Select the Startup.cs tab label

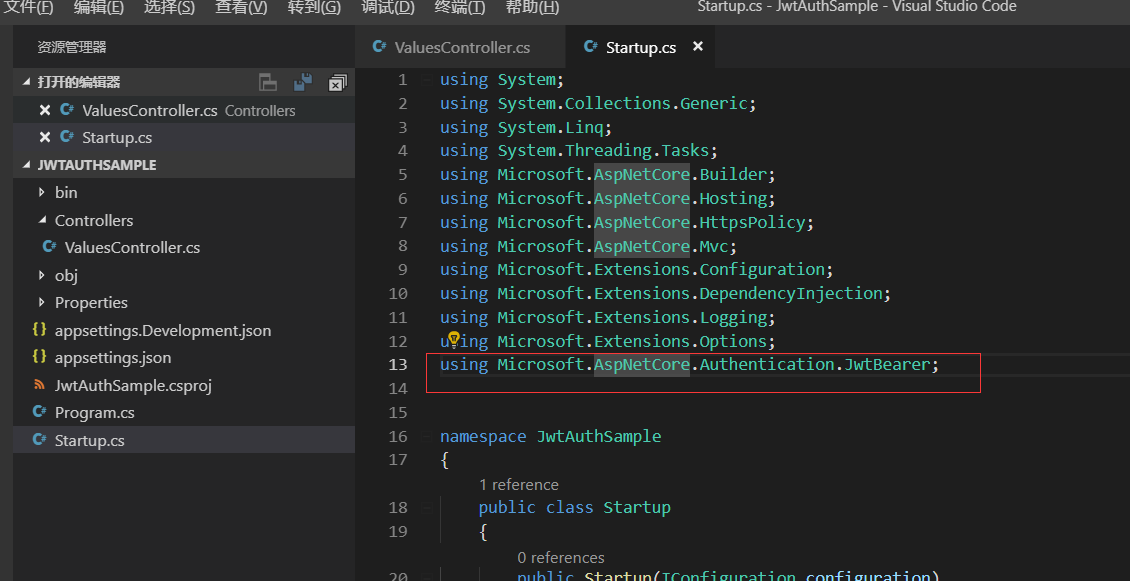[641, 48]
